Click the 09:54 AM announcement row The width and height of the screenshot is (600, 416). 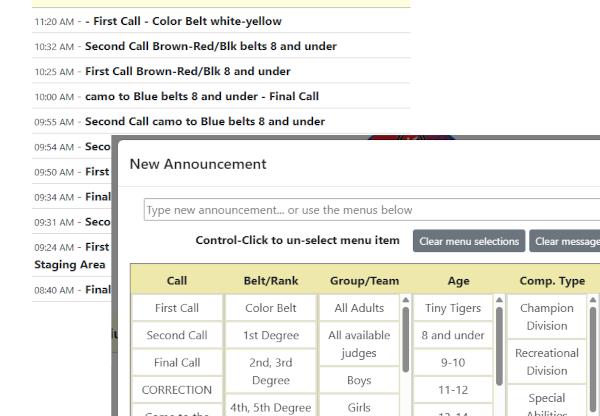(x=72, y=147)
